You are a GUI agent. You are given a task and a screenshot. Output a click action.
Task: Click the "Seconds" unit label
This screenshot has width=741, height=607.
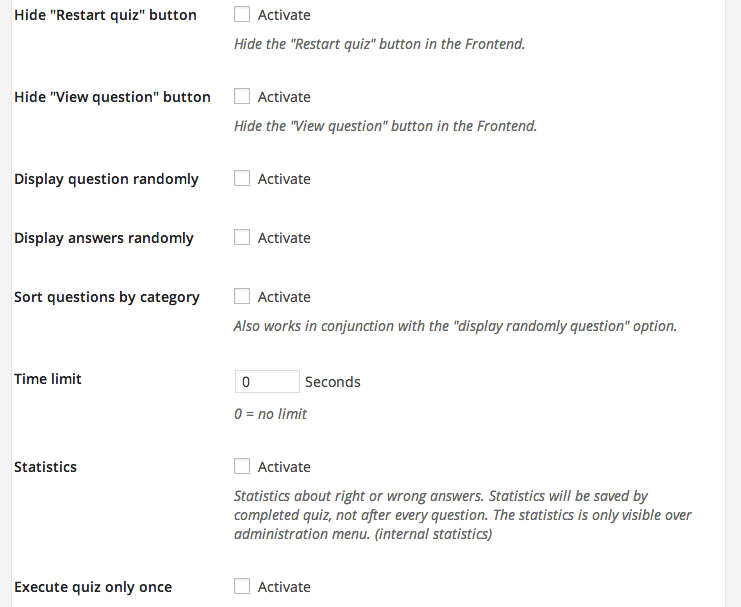(333, 382)
